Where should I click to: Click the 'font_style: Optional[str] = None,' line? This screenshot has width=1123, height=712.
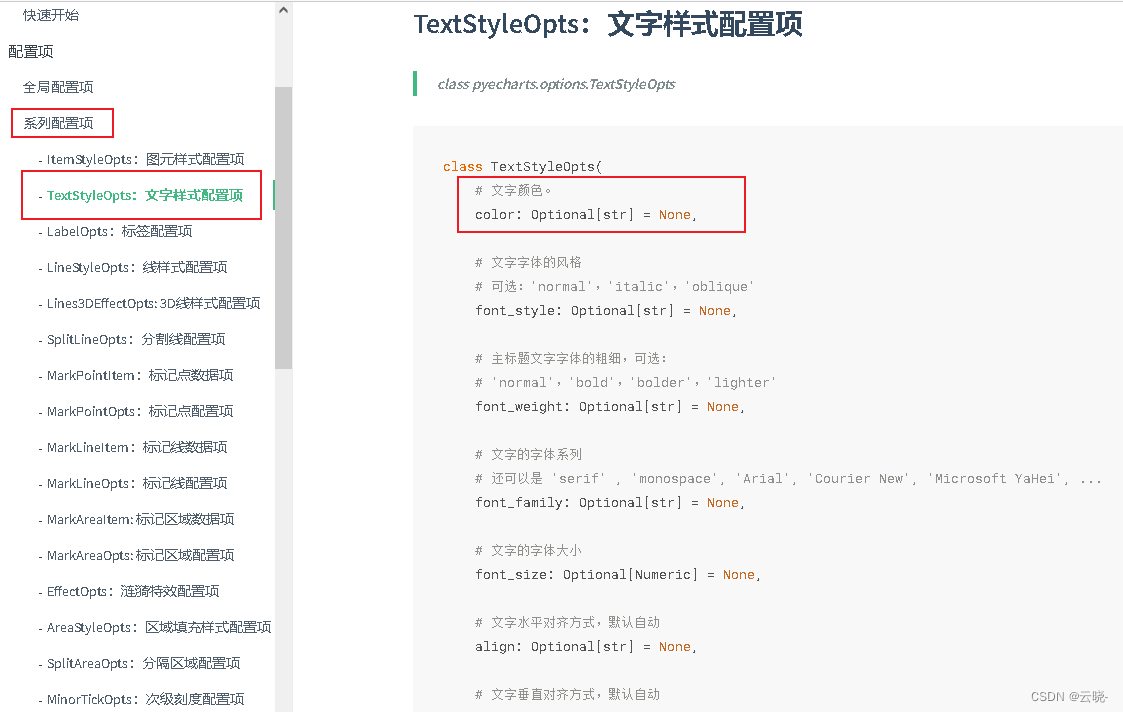(x=605, y=310)
